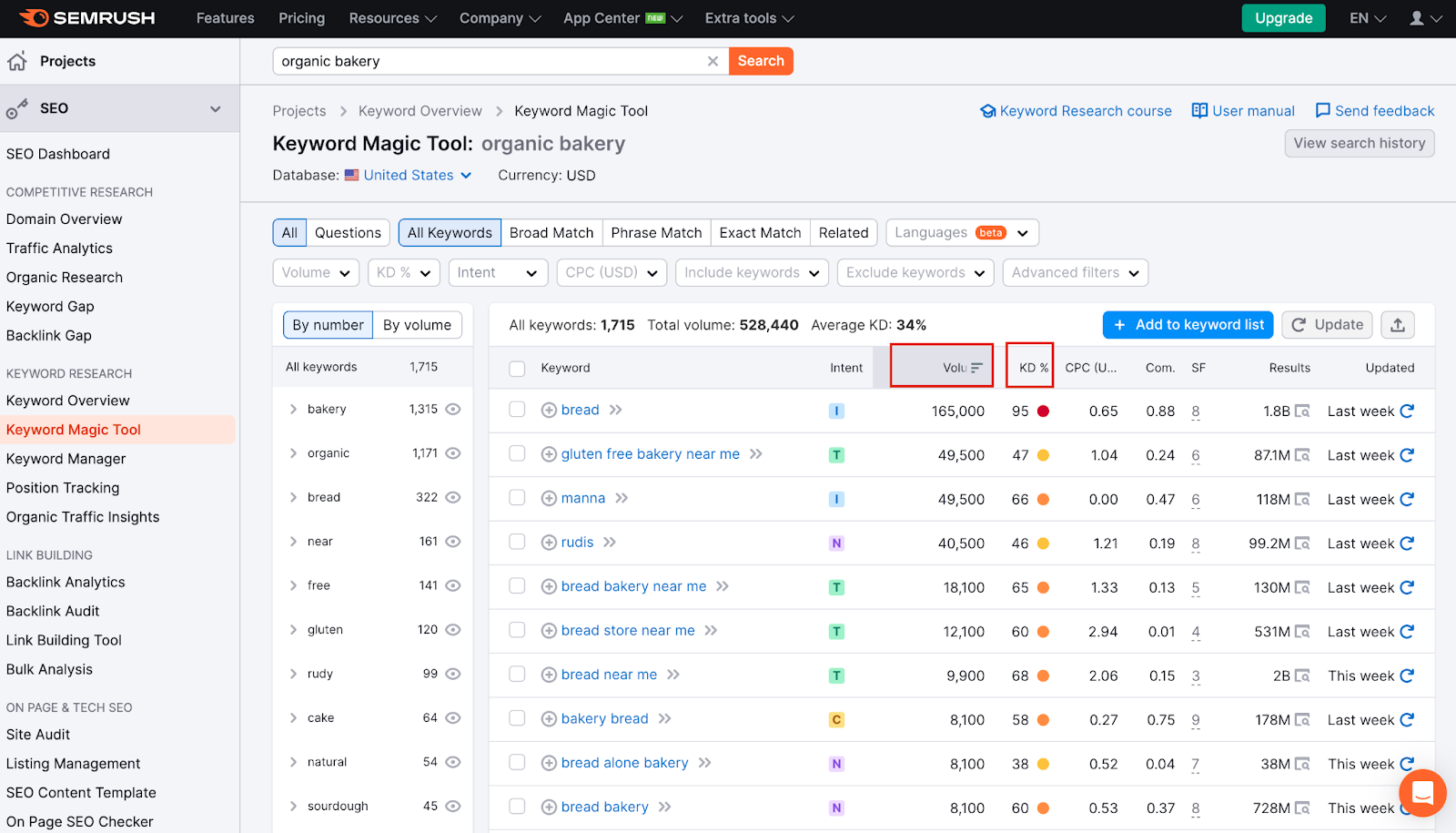1456x833 pixels.
Task: Open the Send feedback link
Action: coord(1375,111)
